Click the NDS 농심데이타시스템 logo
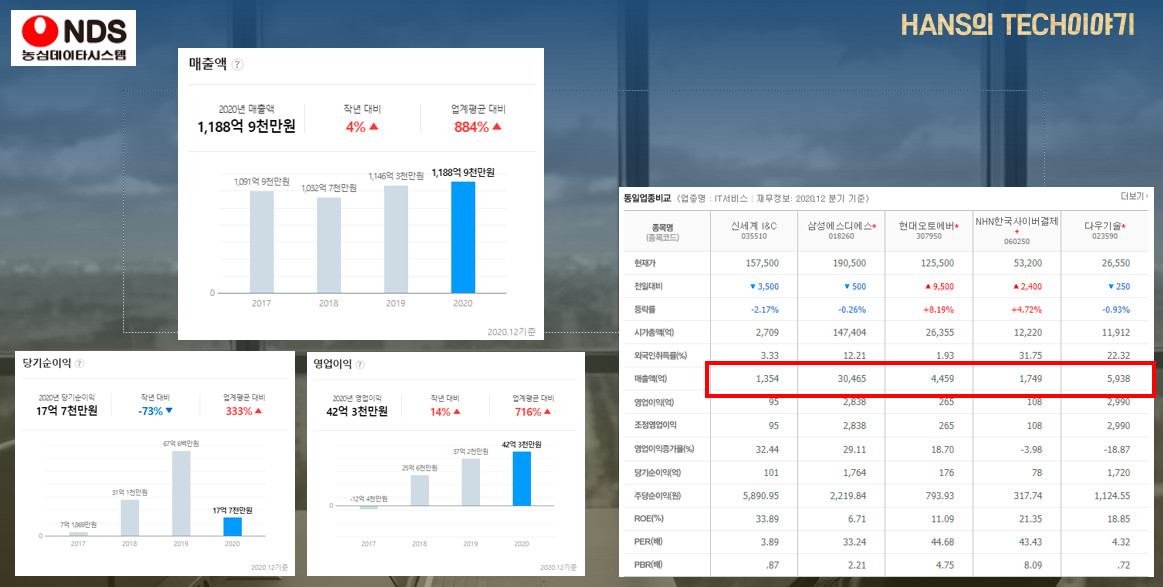The width and height of the screenshot is (1163, 587). (x=73, y=38)
